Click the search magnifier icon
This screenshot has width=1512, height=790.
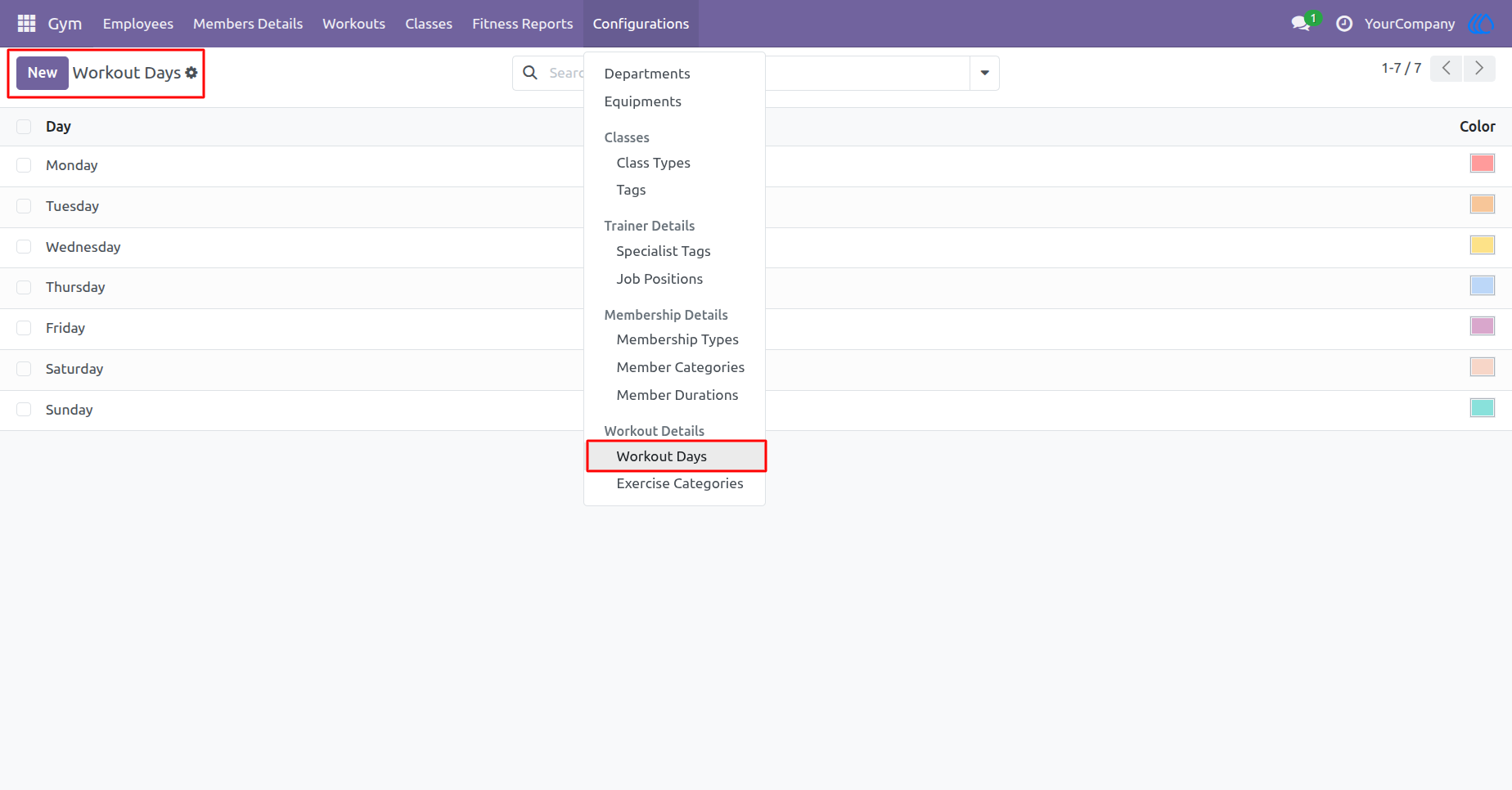(x=530, y=73)
